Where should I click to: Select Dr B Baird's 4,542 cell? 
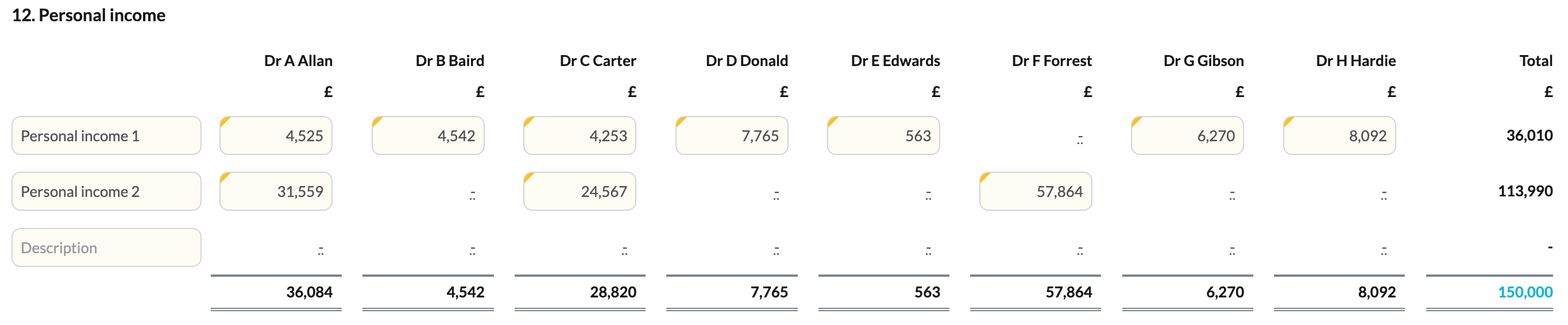428,136
